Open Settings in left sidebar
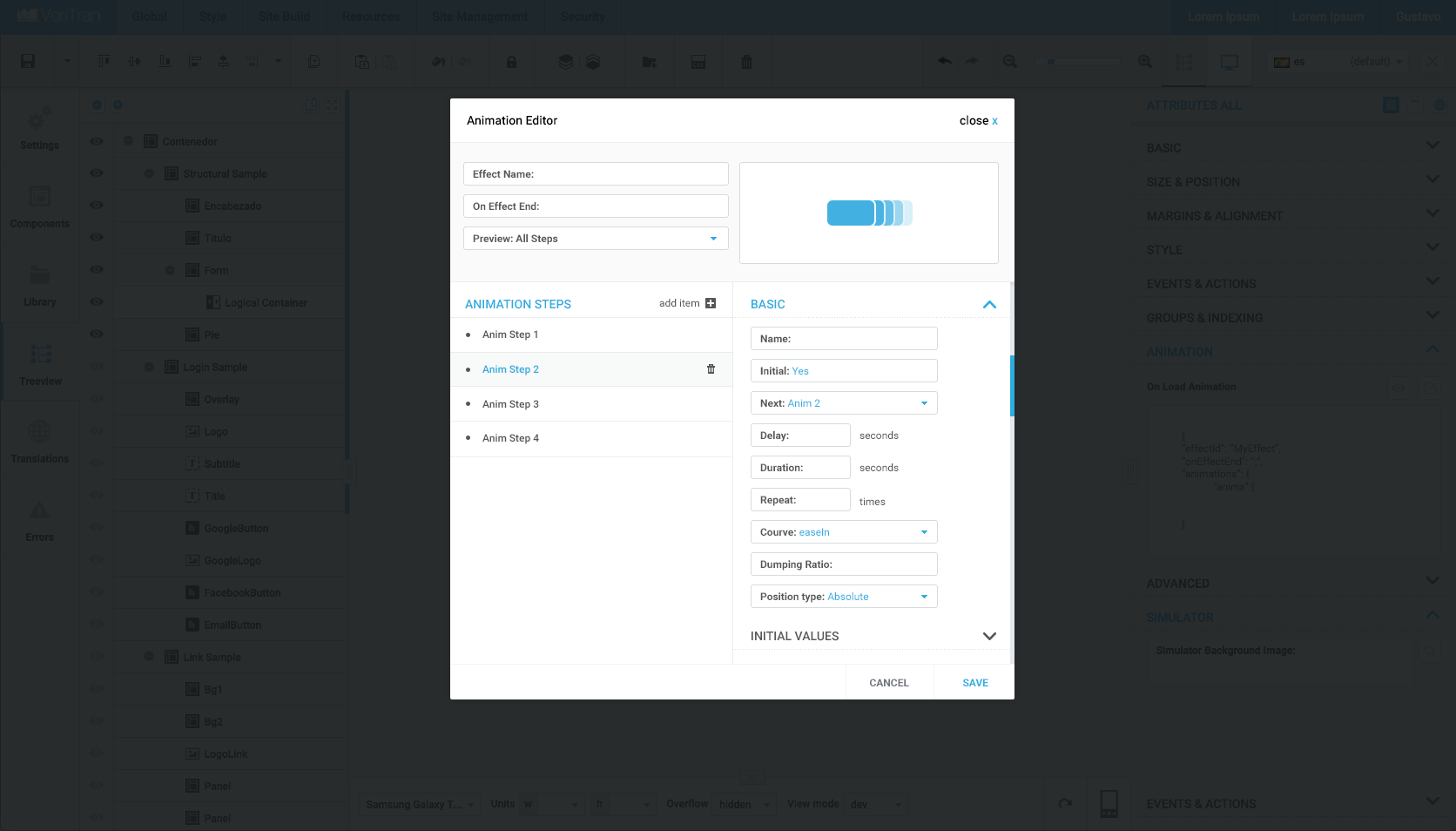 pos(40,128)
